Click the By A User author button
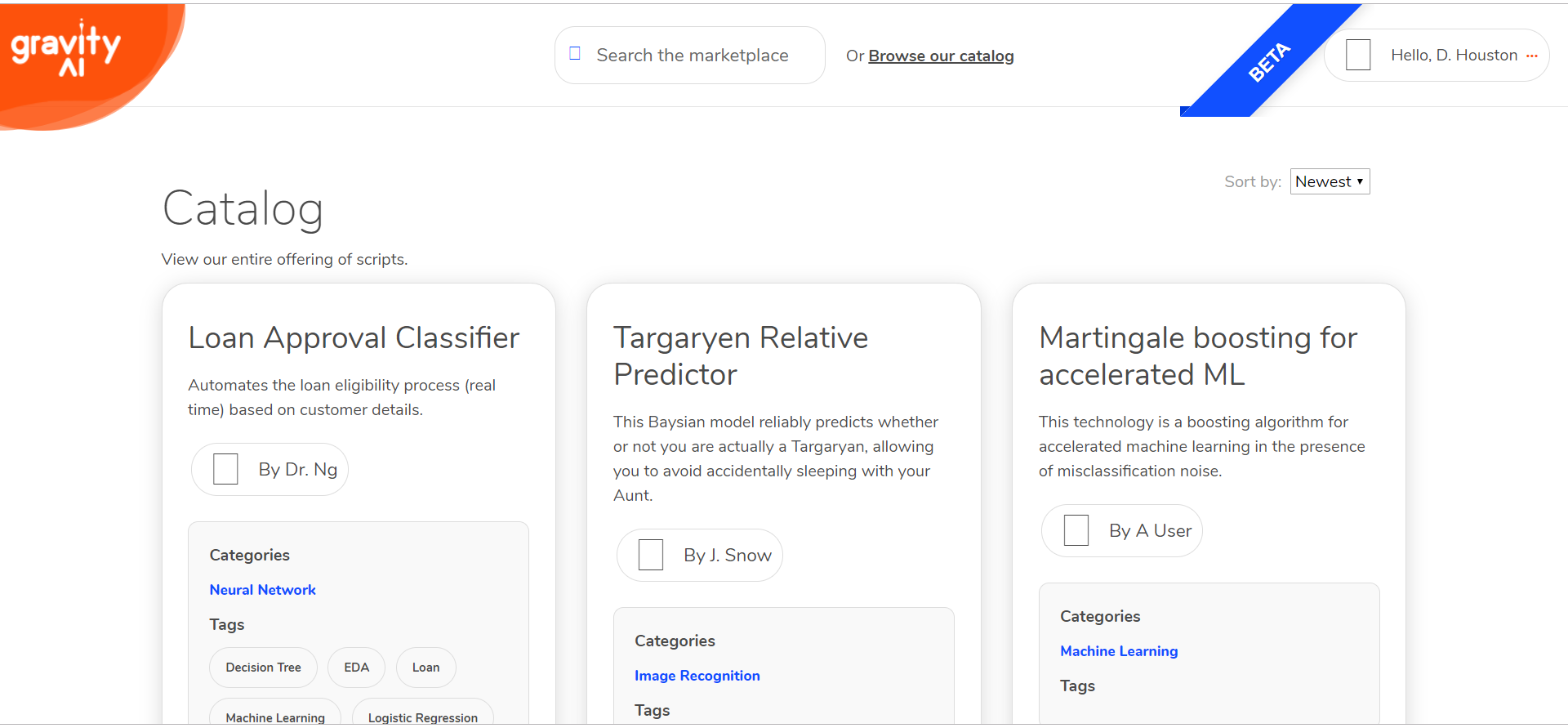Screen dimensions: 1568x728 point(1122,530)
